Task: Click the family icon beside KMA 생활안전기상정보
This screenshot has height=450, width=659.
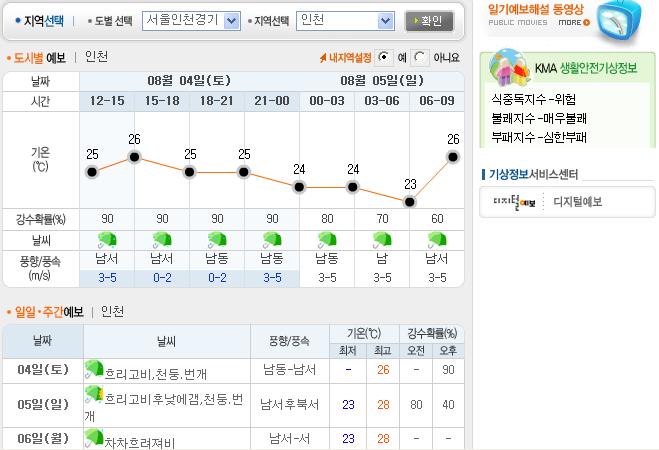Action: (x=509, y=67)
